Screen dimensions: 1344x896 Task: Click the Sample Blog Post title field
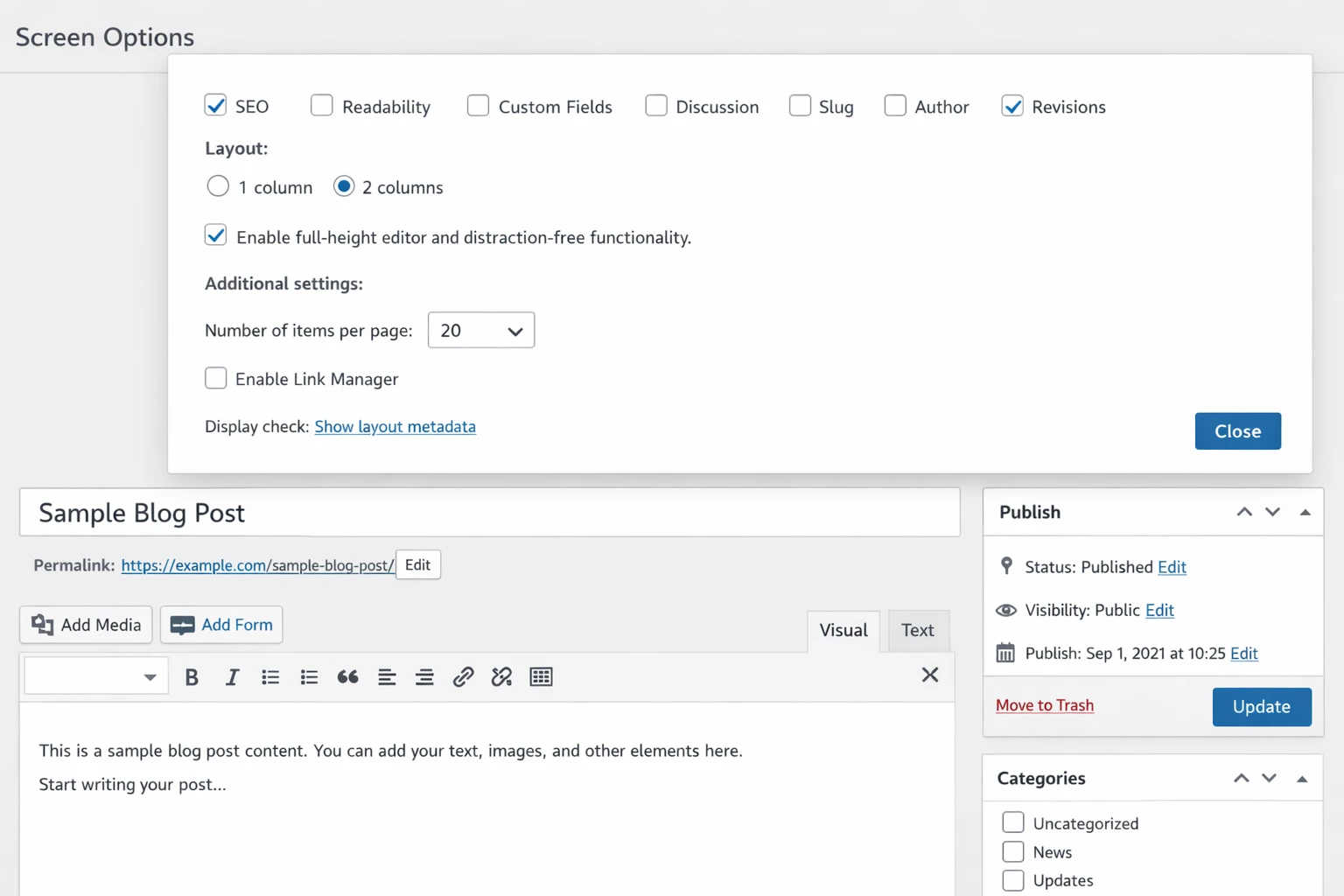click(489, 513)
